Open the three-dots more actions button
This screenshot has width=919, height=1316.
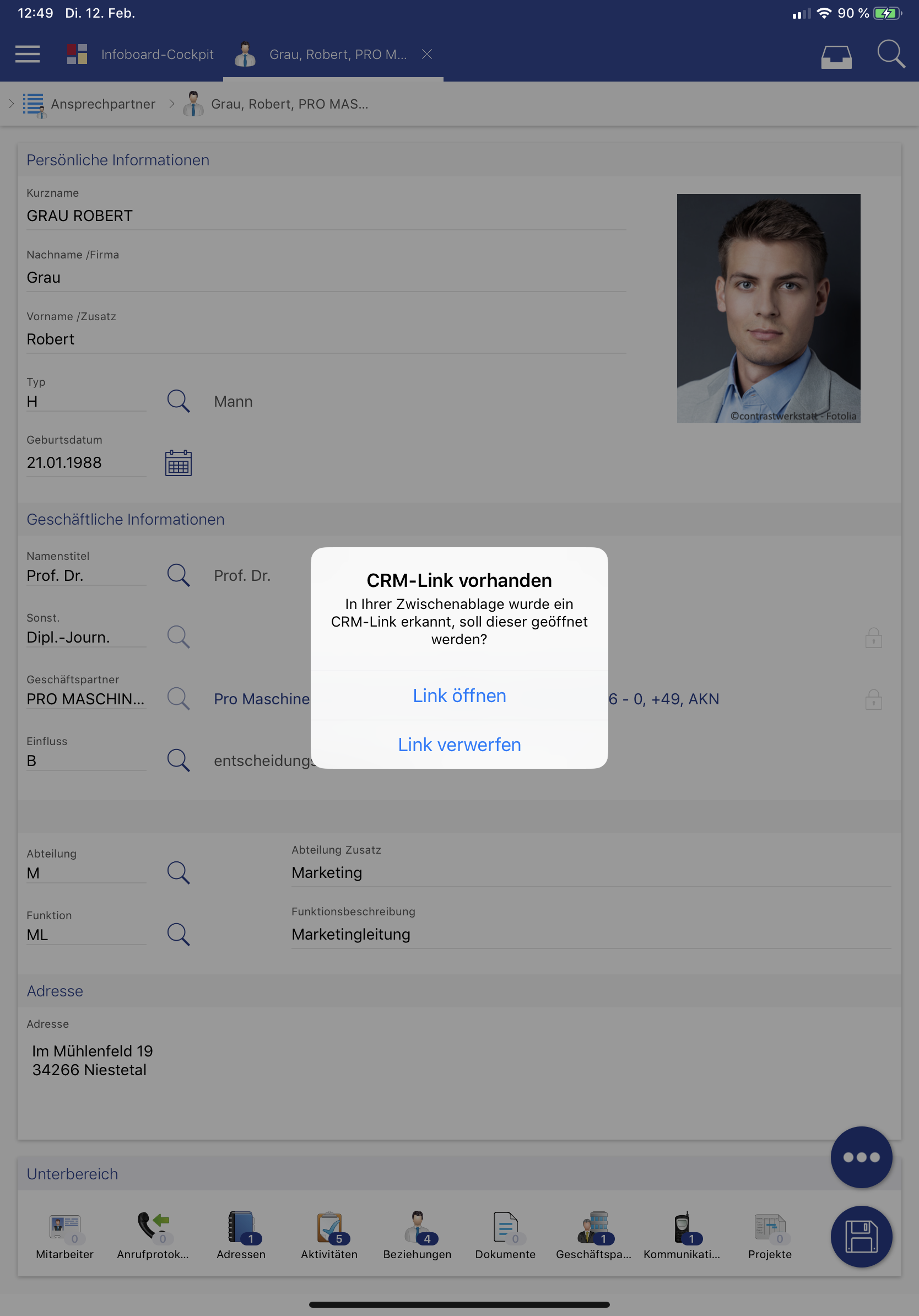click(861, 1157)
